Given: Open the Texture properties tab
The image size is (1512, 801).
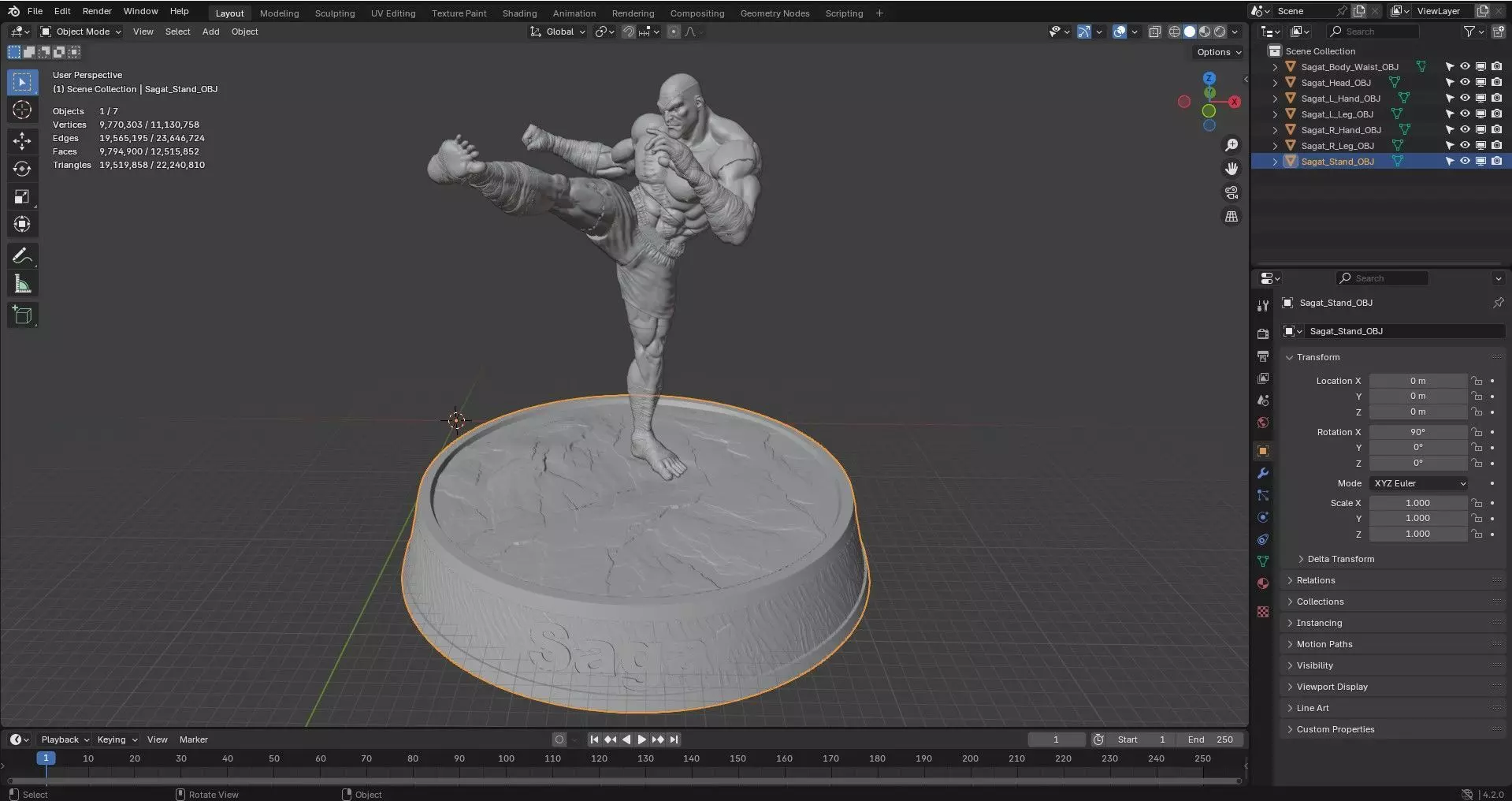Looking at the screenshot, I should coord(1263,612).
